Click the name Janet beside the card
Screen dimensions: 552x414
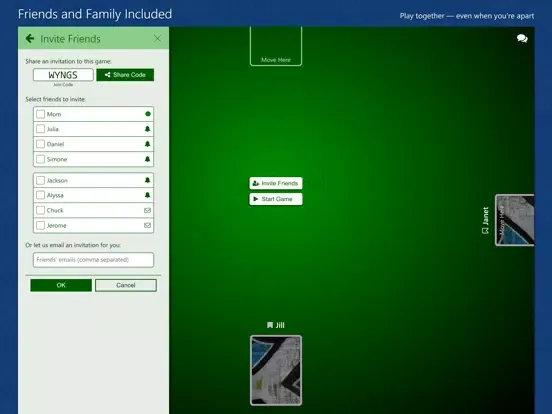pyautogui.click(x=485, y=216)
